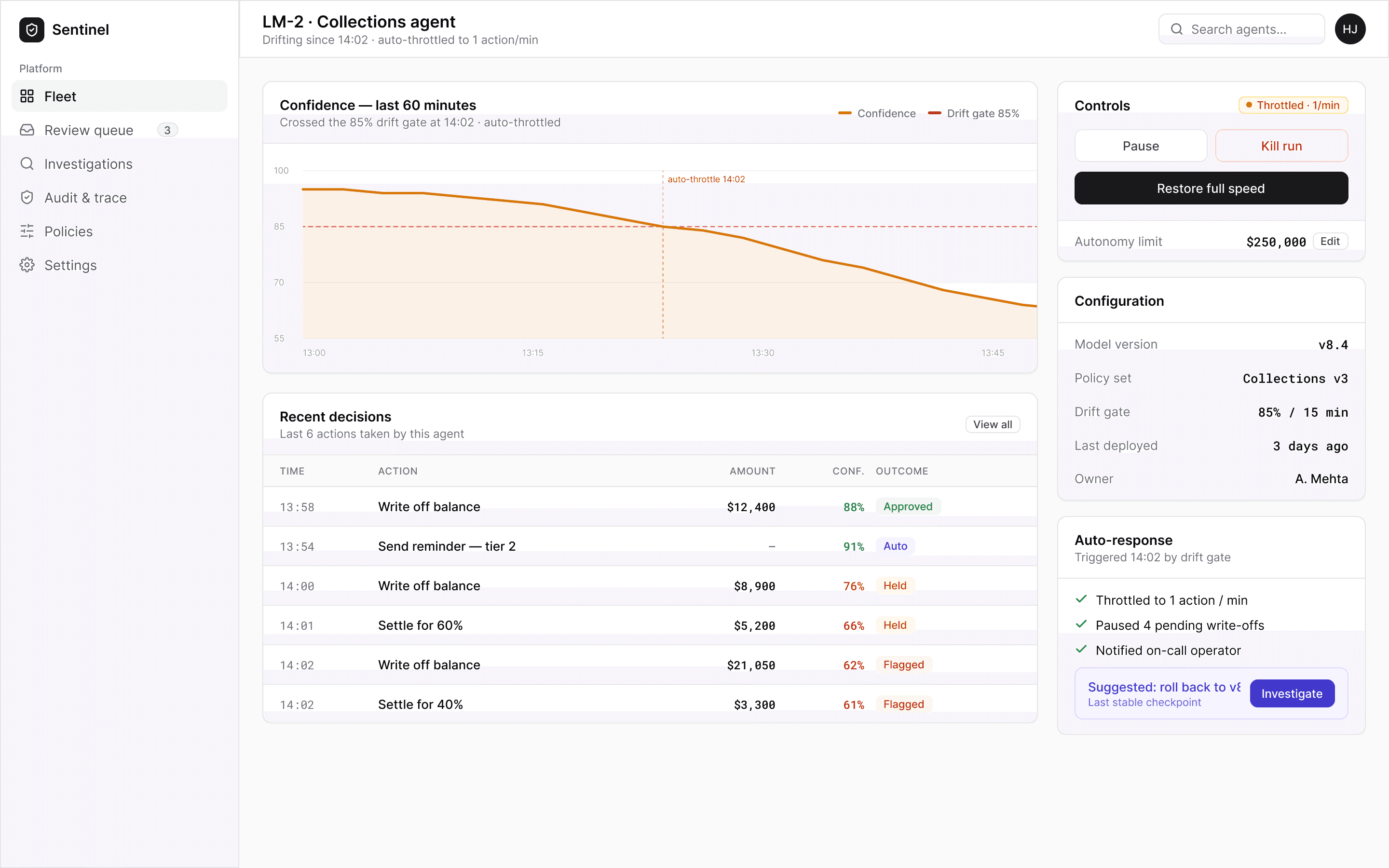Click the Last deployed value 3 days ago
The image size is (1389, 868).
[x=1310, y=447]
